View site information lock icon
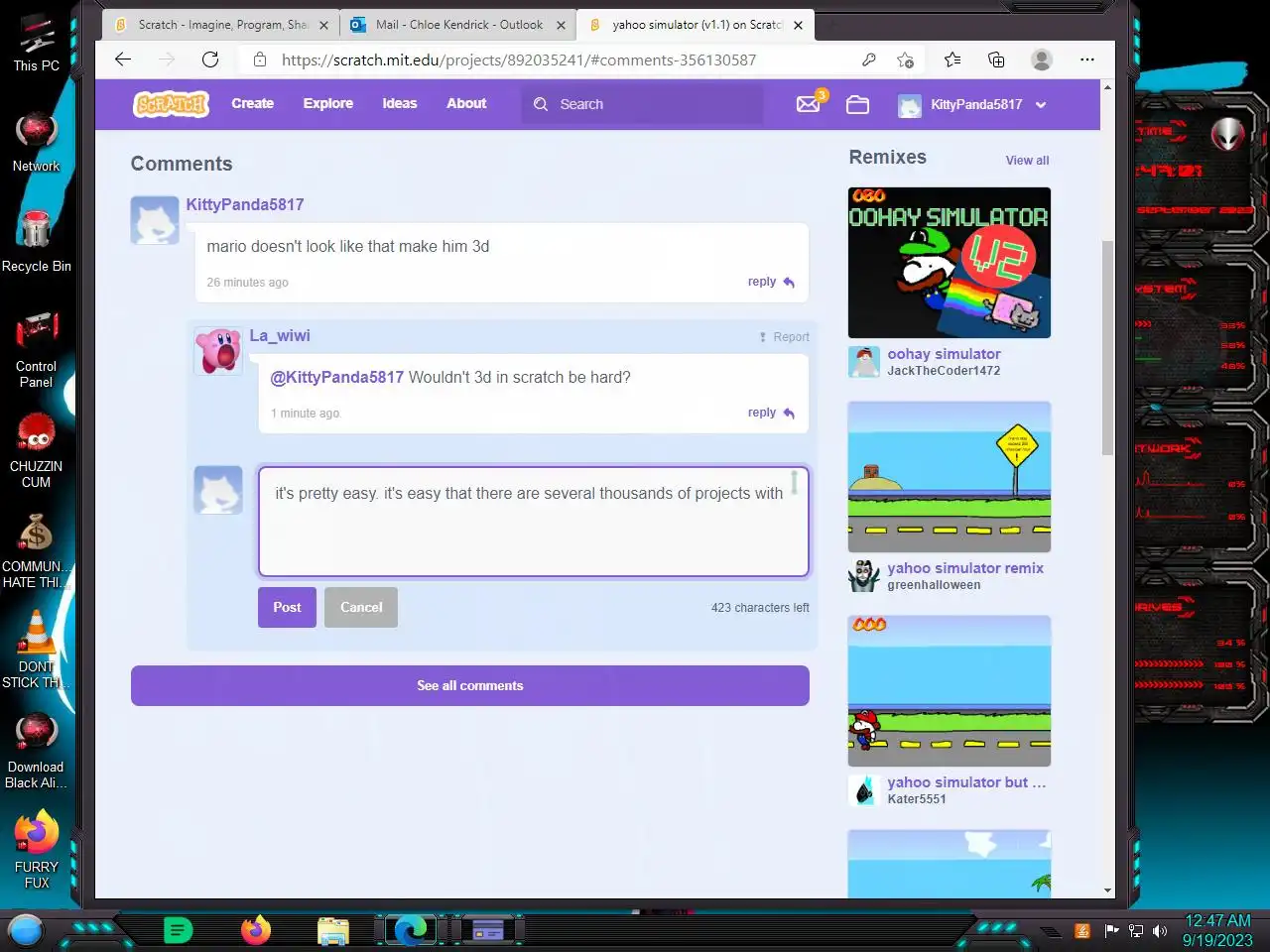1270x952 pixels. 260,59
